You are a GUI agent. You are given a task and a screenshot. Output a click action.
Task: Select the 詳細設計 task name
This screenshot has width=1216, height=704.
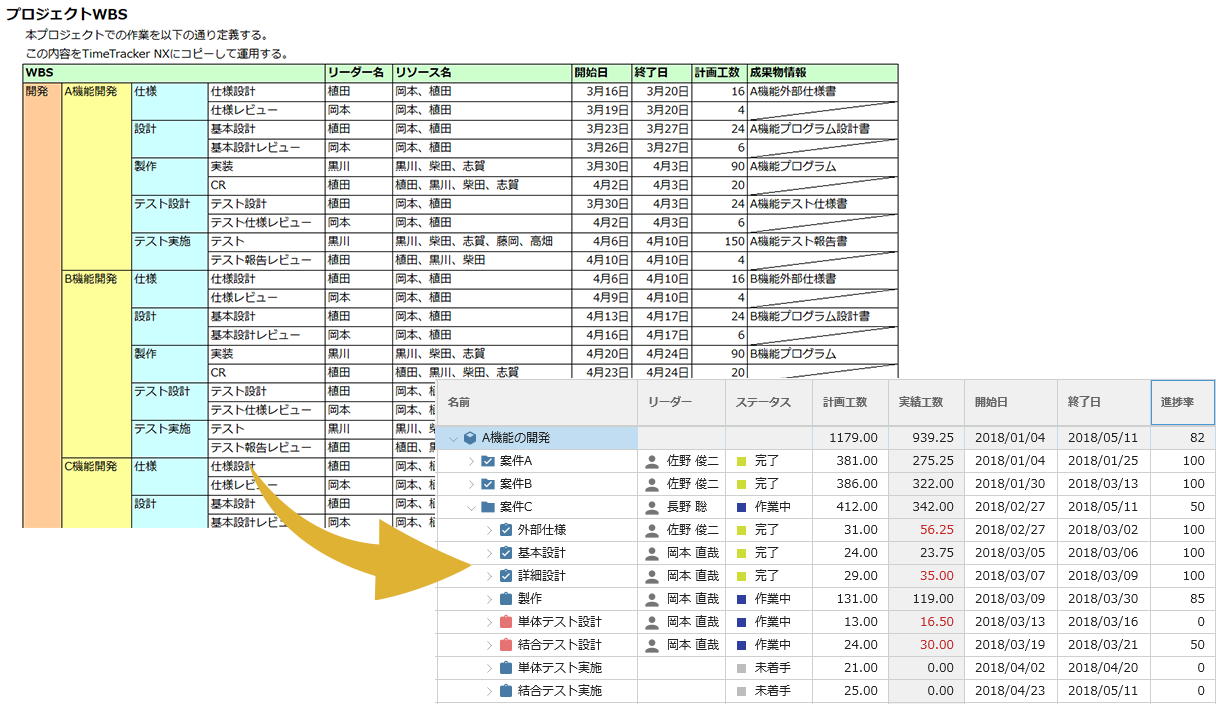[x=541, y=576]
